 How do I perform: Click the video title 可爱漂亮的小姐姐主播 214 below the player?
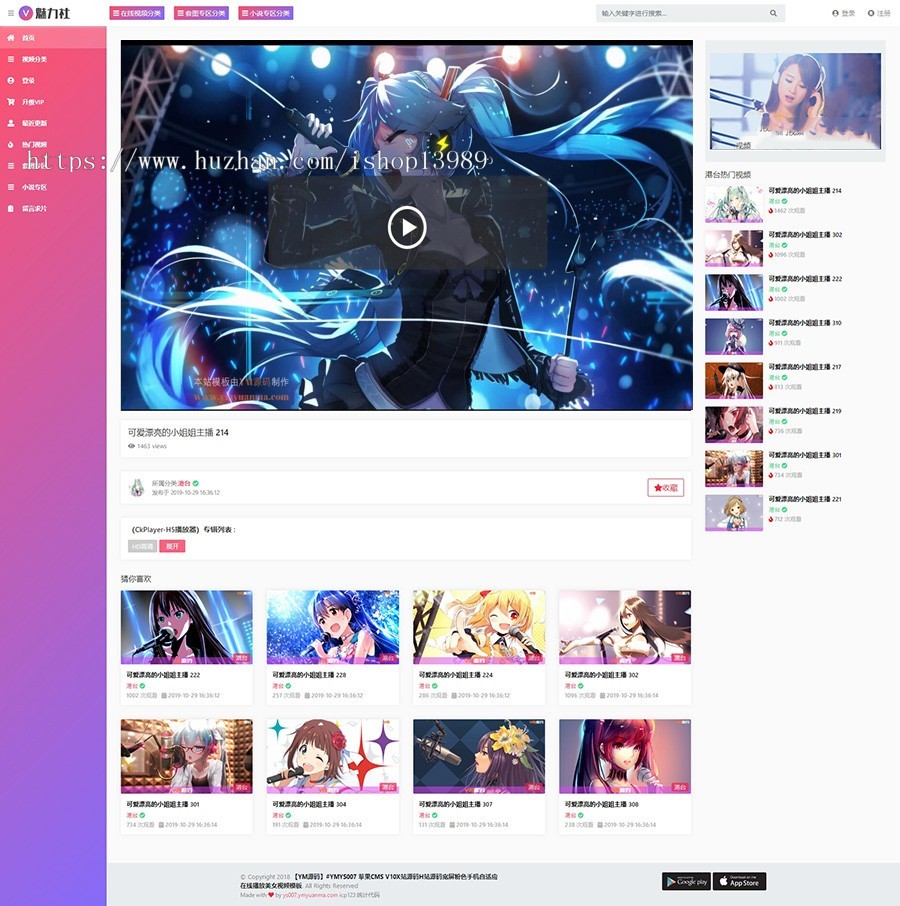tap(178, 432)
